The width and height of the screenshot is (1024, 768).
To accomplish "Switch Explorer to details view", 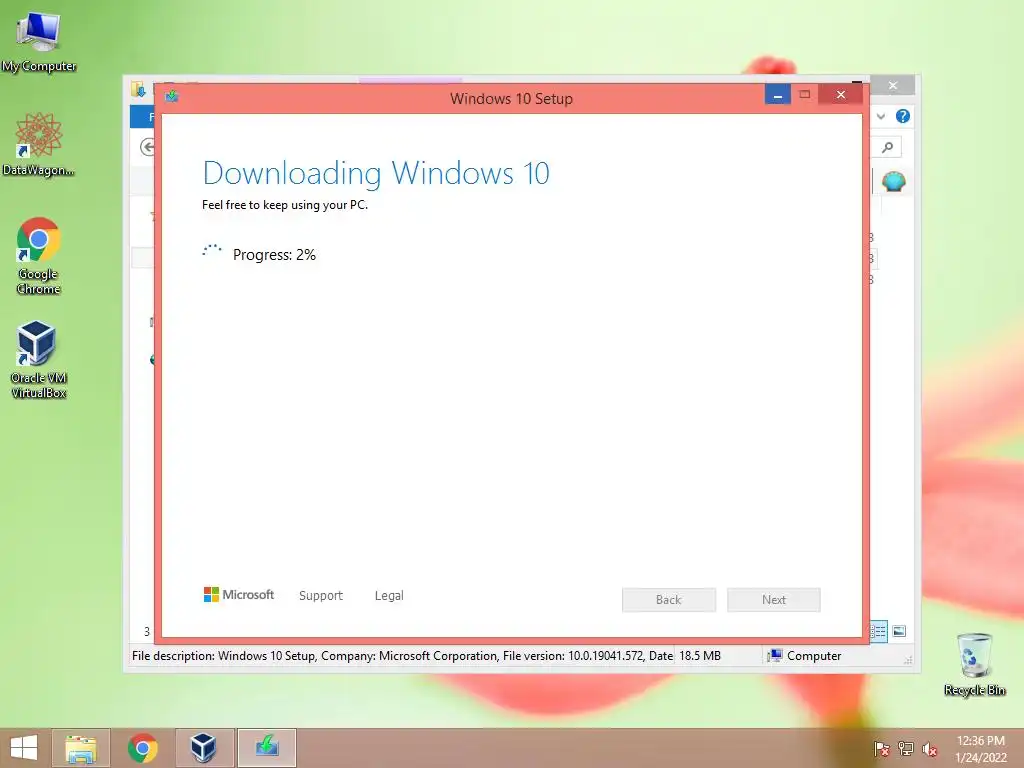I will pyautogui.click(x=879, y=631).
